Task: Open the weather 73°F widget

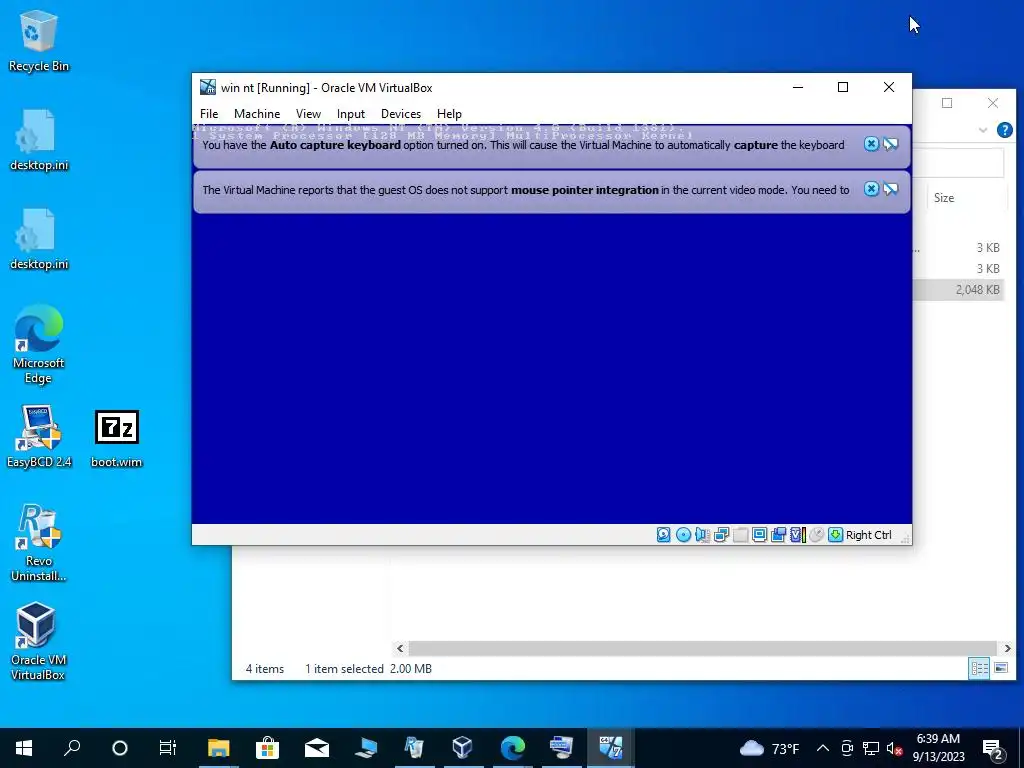Action: tap(769, 748)
